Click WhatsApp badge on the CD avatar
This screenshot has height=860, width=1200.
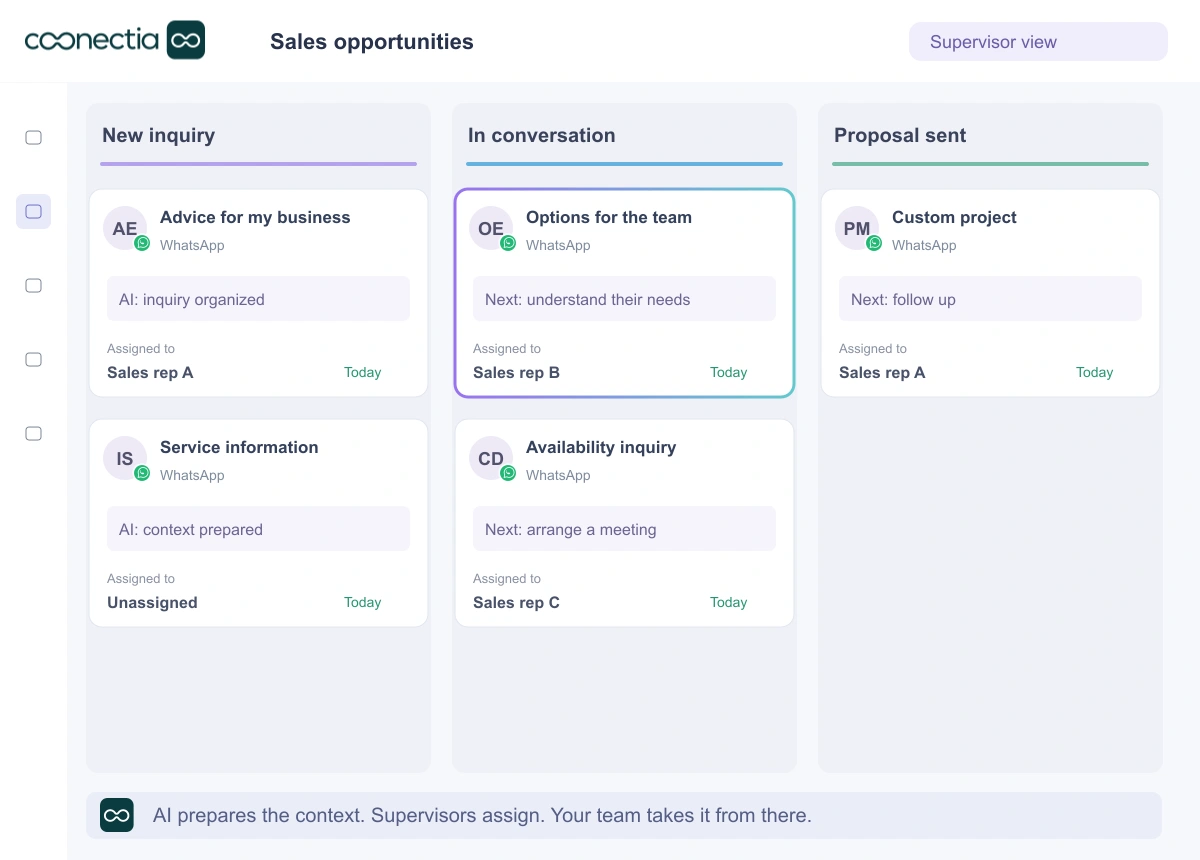pyautogui.click(x=508, y=473)
